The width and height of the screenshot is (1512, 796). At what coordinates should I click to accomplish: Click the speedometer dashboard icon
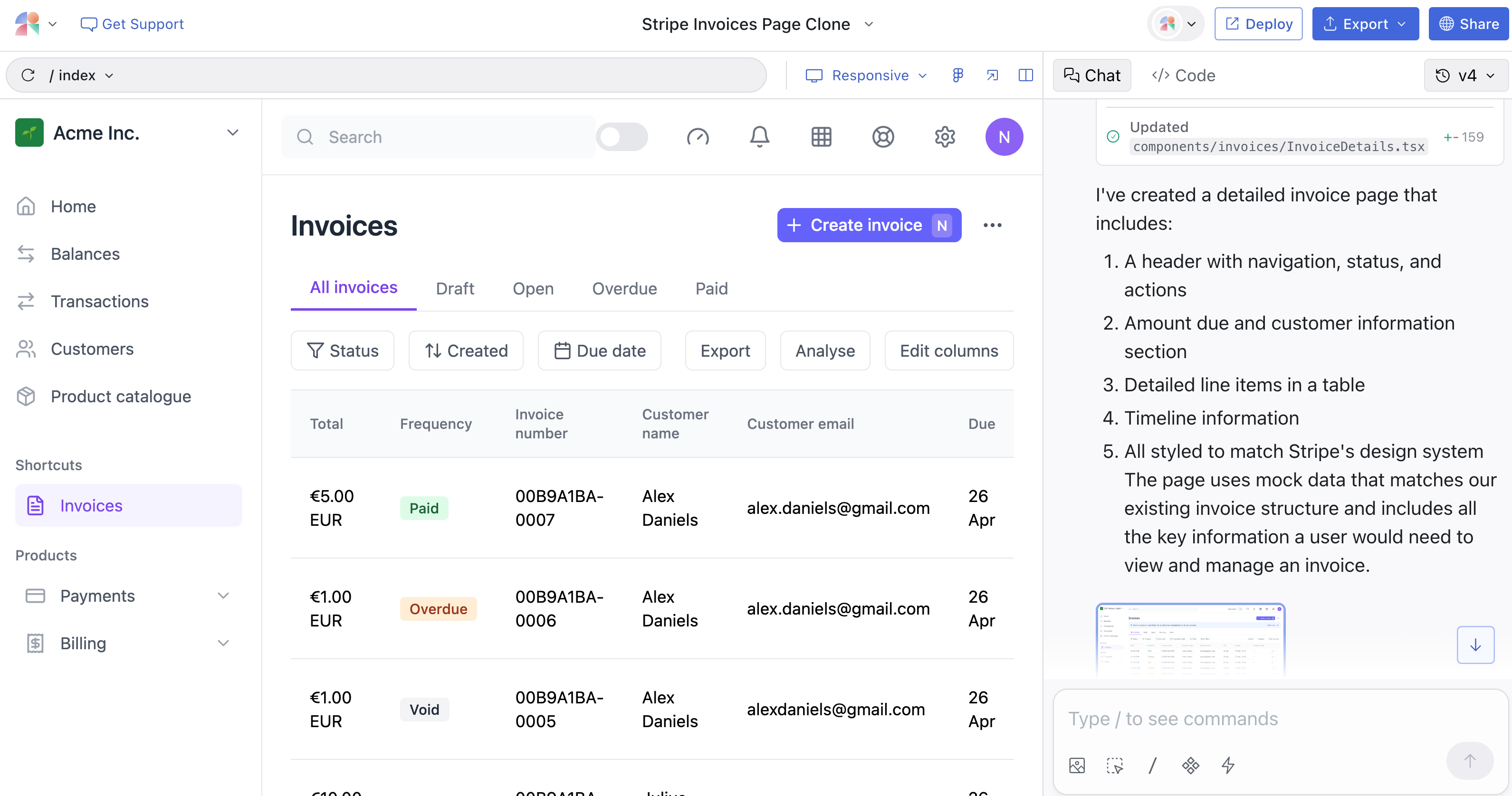pos(698,137)
